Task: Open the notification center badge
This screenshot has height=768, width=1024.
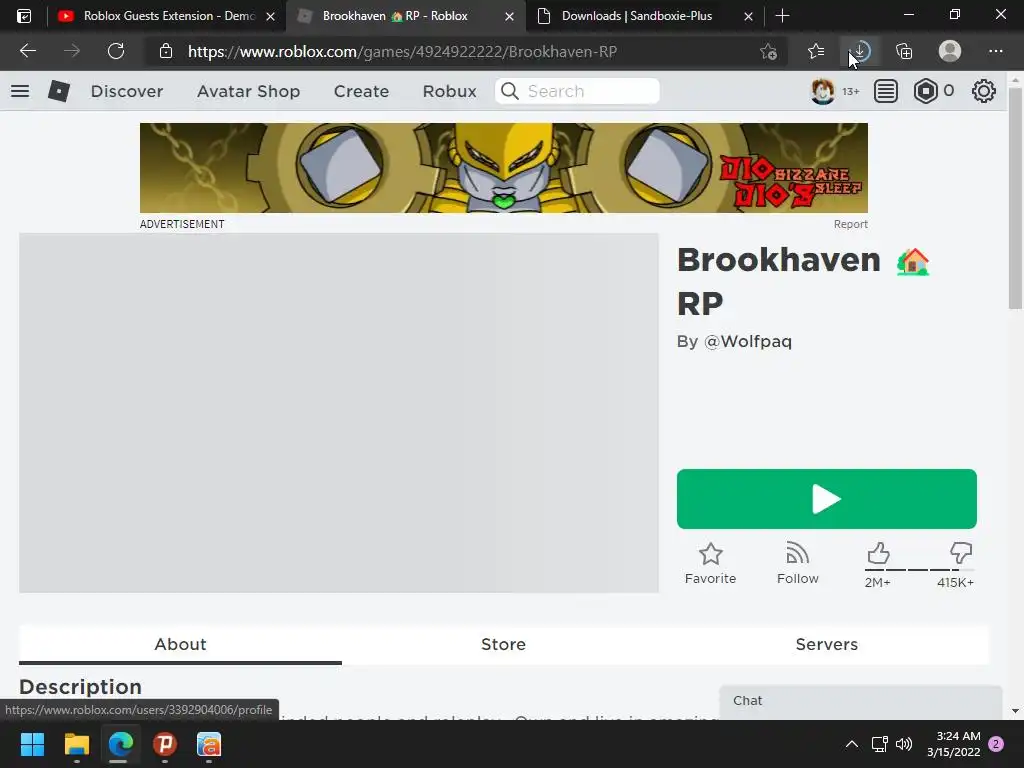Action: tap(996, 744)
